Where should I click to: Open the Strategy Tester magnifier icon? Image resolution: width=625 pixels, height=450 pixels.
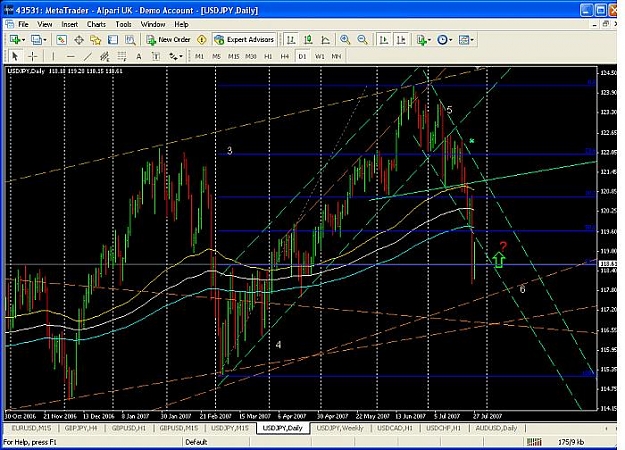130,40
